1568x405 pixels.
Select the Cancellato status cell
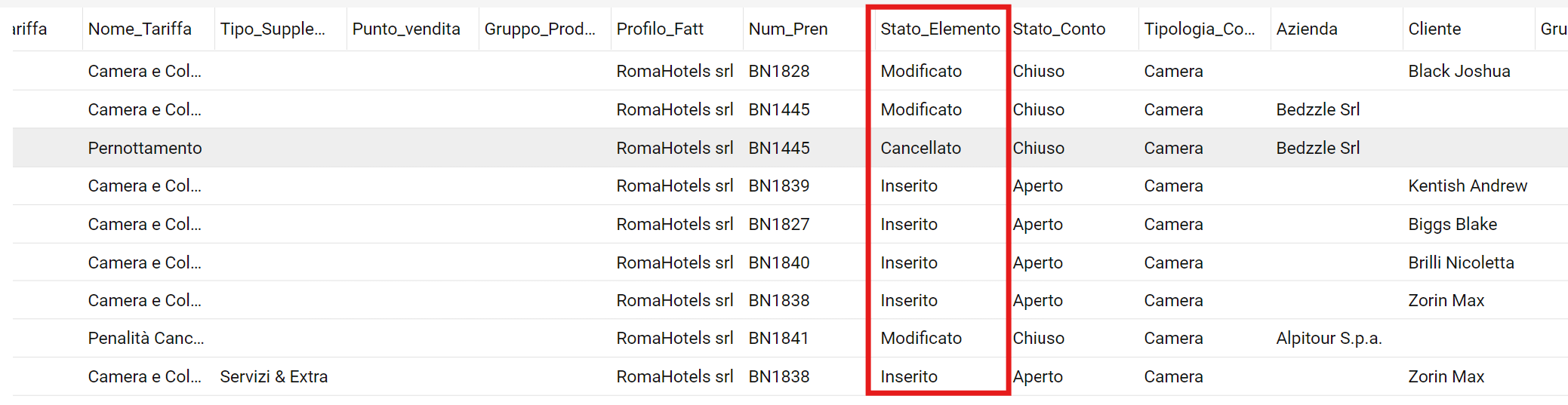pyautogui.click(x=920, y=148)
